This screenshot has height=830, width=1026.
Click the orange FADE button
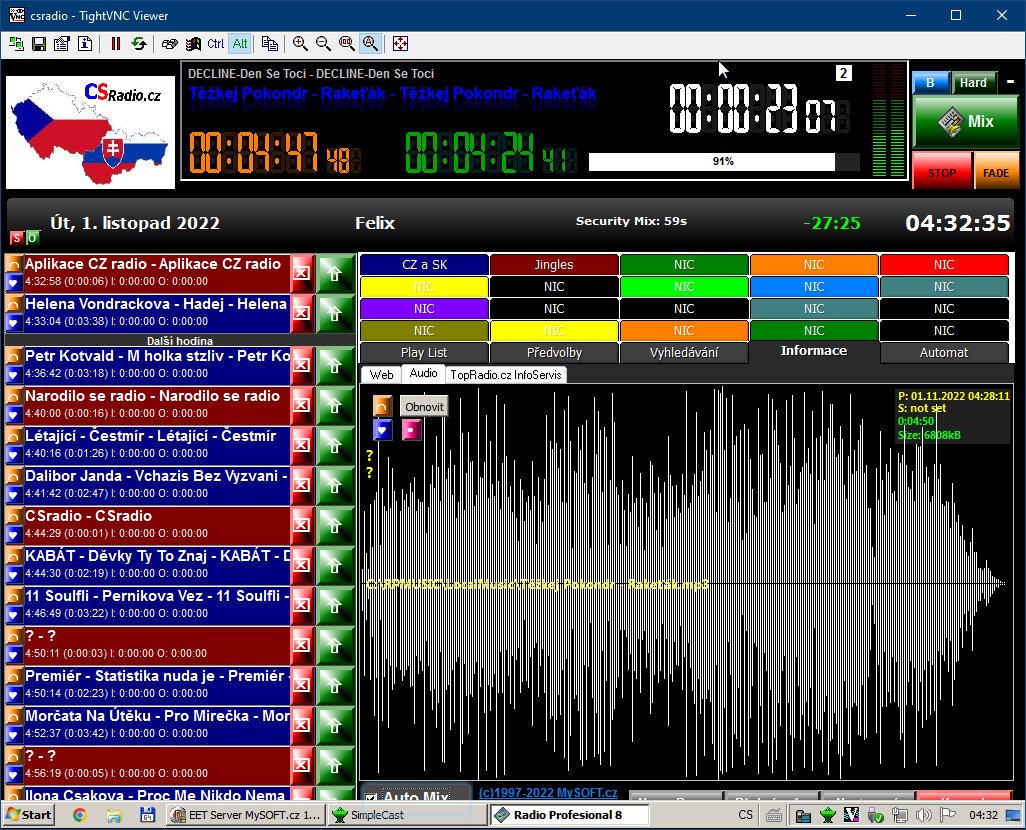pos(996,171)
